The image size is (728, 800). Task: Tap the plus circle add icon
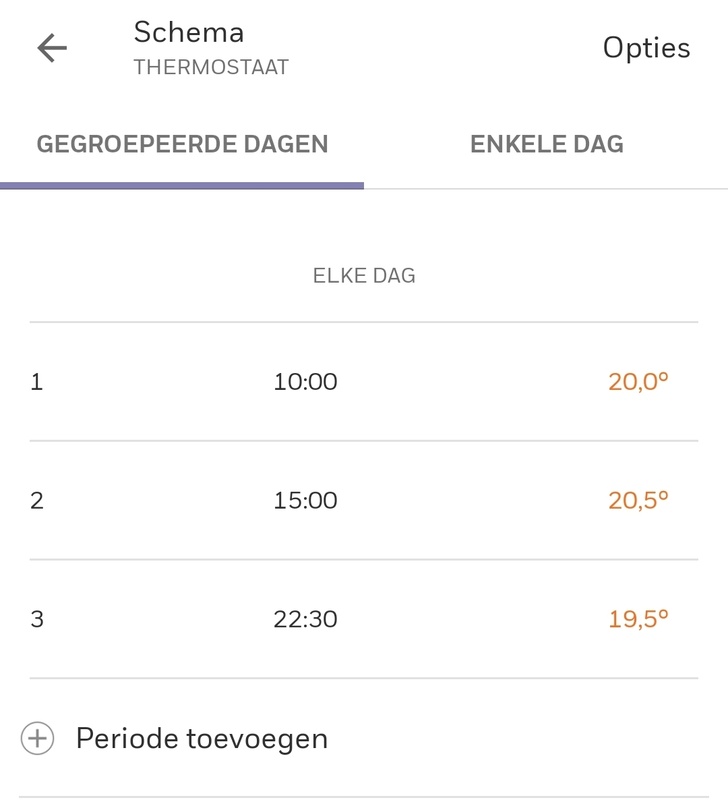(37, 739)
